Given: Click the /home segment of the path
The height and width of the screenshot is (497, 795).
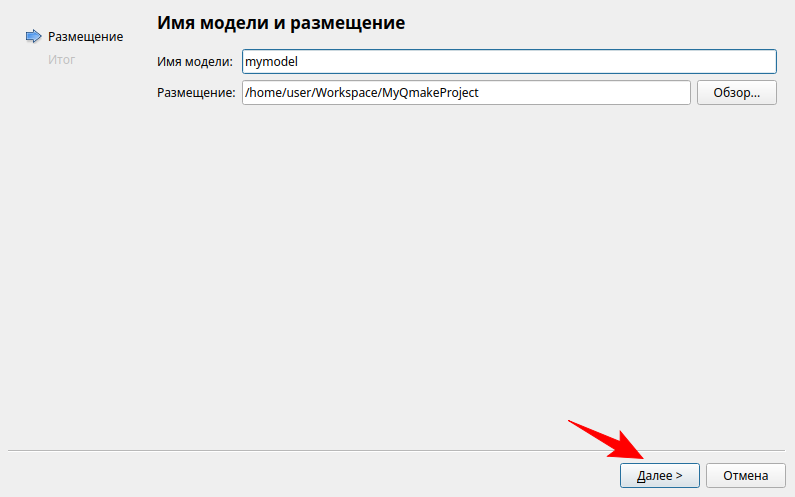Looking at the screenshot, I should [x=263, y=93].
